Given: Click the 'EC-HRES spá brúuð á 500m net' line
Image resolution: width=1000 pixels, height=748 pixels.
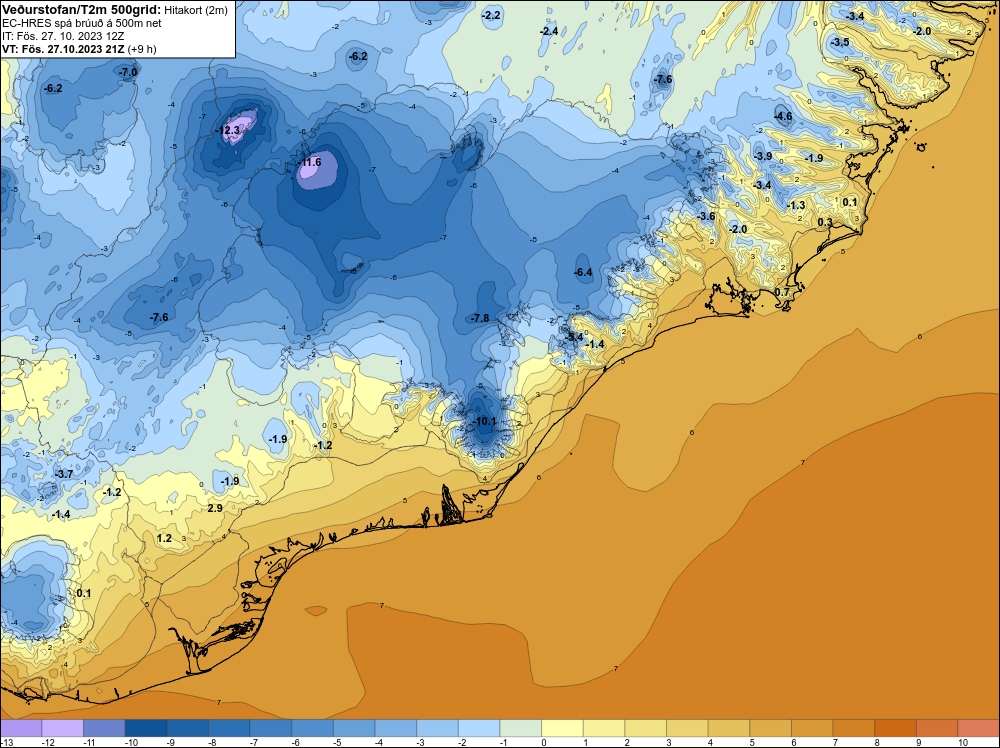Looking at the screenshot, I should pos(81,23).
